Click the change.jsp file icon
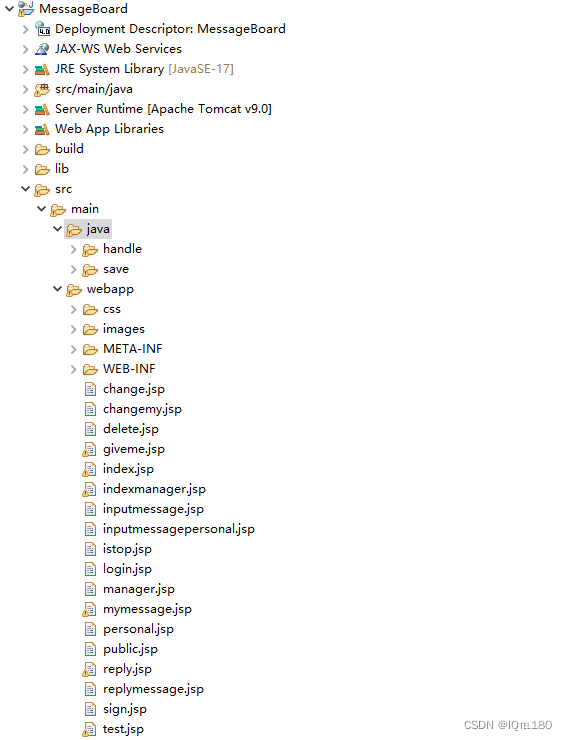The width and height of the screenshot is (567, 740). 90,389
